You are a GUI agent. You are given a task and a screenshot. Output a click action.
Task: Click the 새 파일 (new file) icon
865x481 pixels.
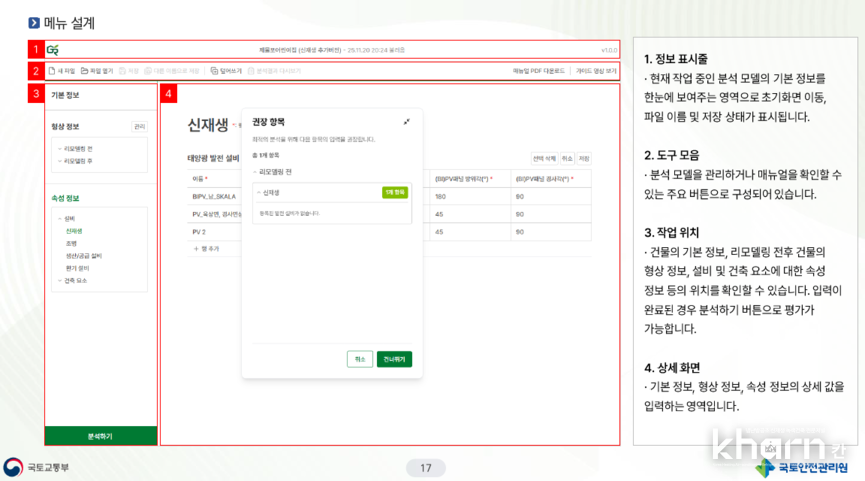point(52,71)
